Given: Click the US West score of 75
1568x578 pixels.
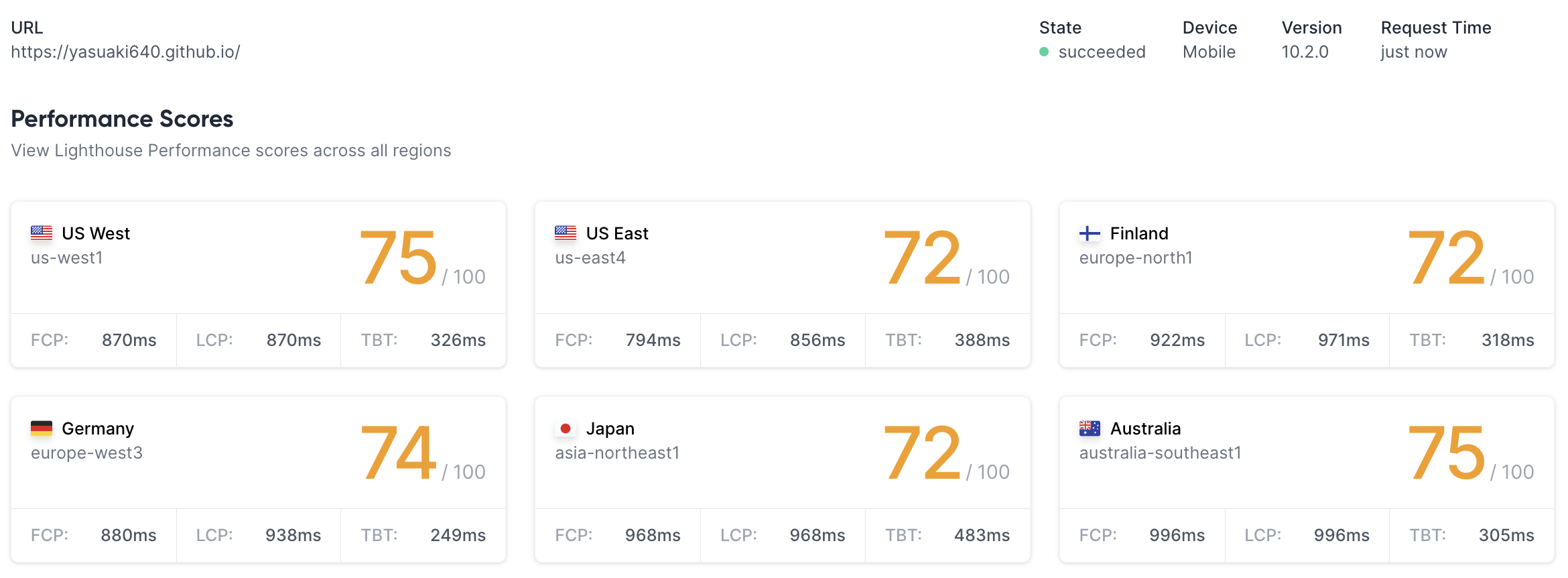Looking at the screenshot, I should click(399, 258).
